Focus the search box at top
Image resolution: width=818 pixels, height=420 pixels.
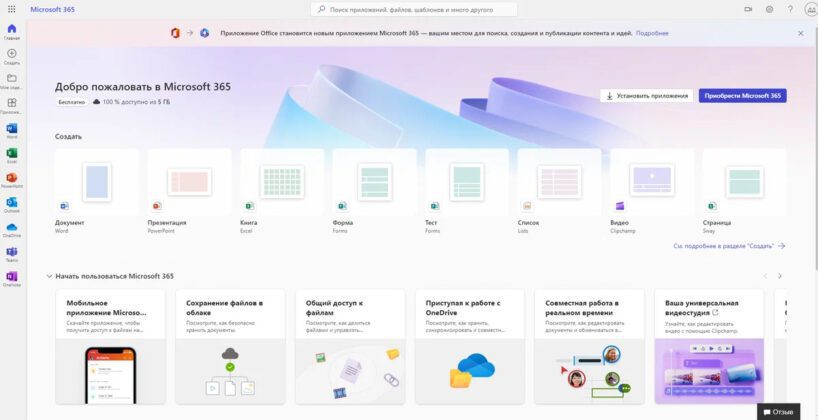coord(414,9)
